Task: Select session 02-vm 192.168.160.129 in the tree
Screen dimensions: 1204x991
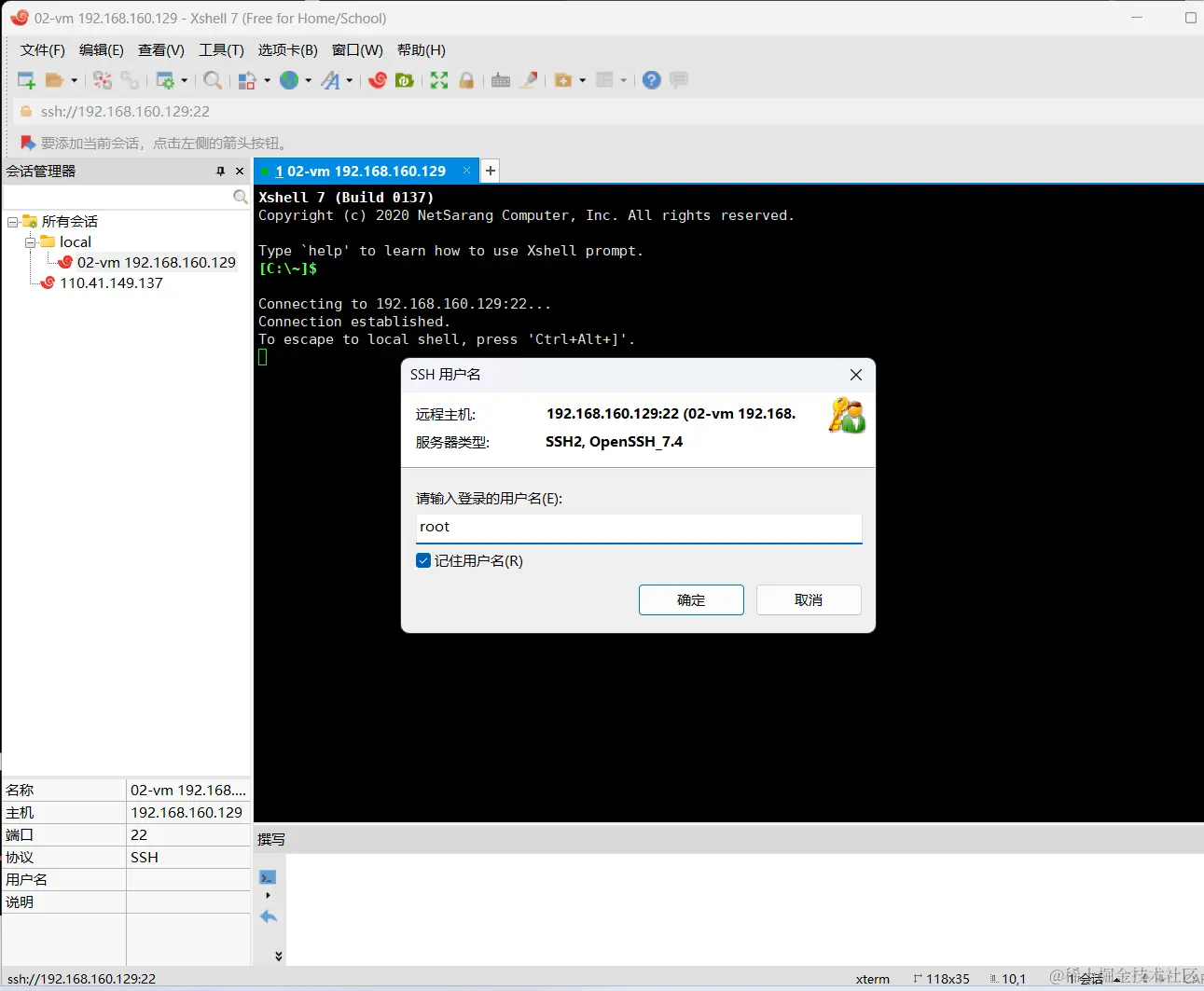Action: tap(157, 263)
